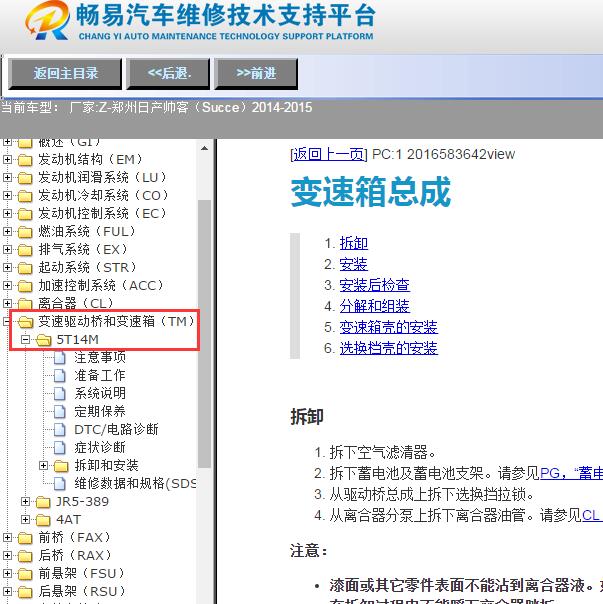Click page icon of 定期保养

[x=60, y=411]
